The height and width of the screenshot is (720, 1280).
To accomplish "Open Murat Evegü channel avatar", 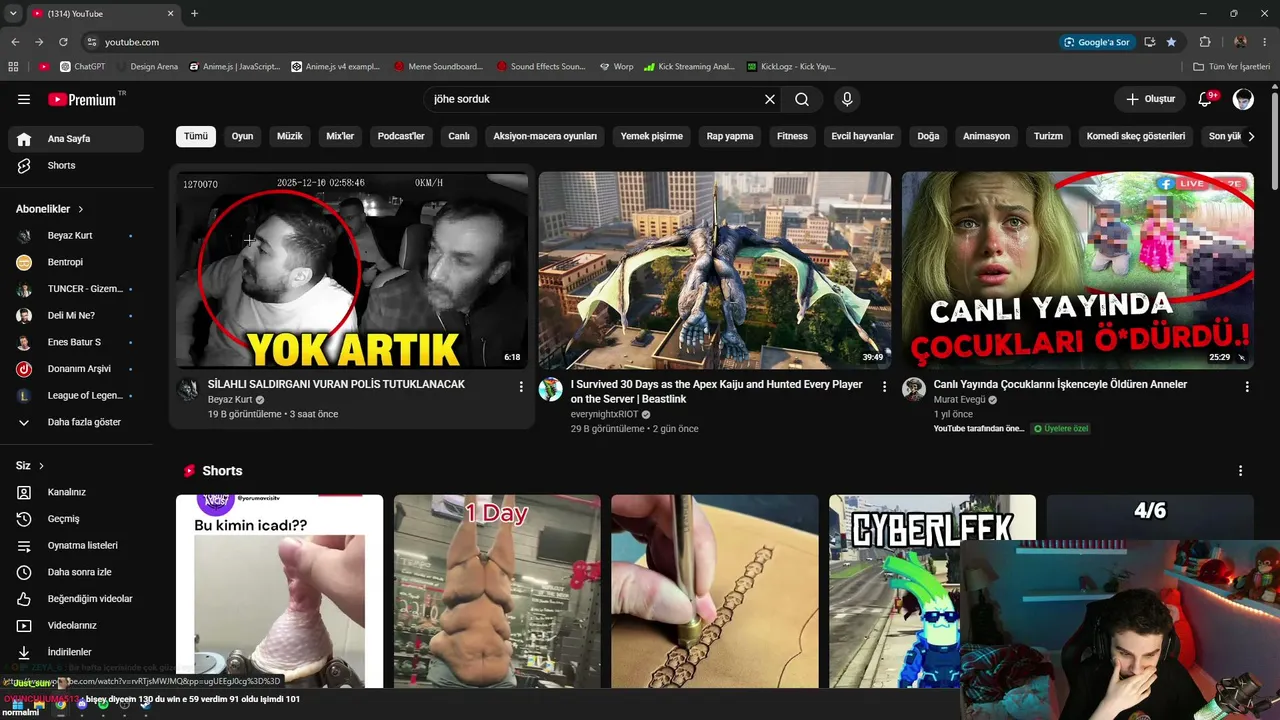I will point(914,389).
